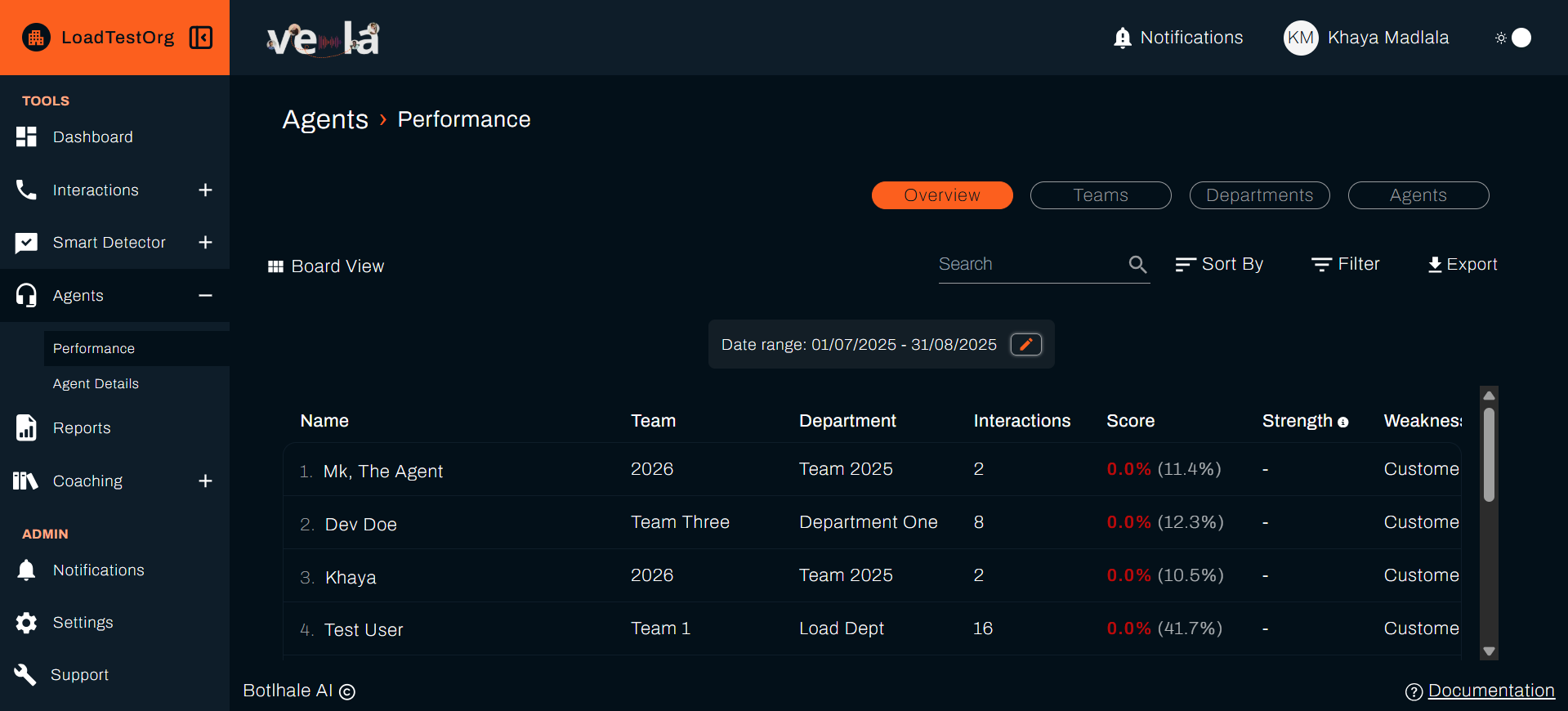Click the pencil icon to edit date range
The image size is (1568, 711).
click(1025, 345)
